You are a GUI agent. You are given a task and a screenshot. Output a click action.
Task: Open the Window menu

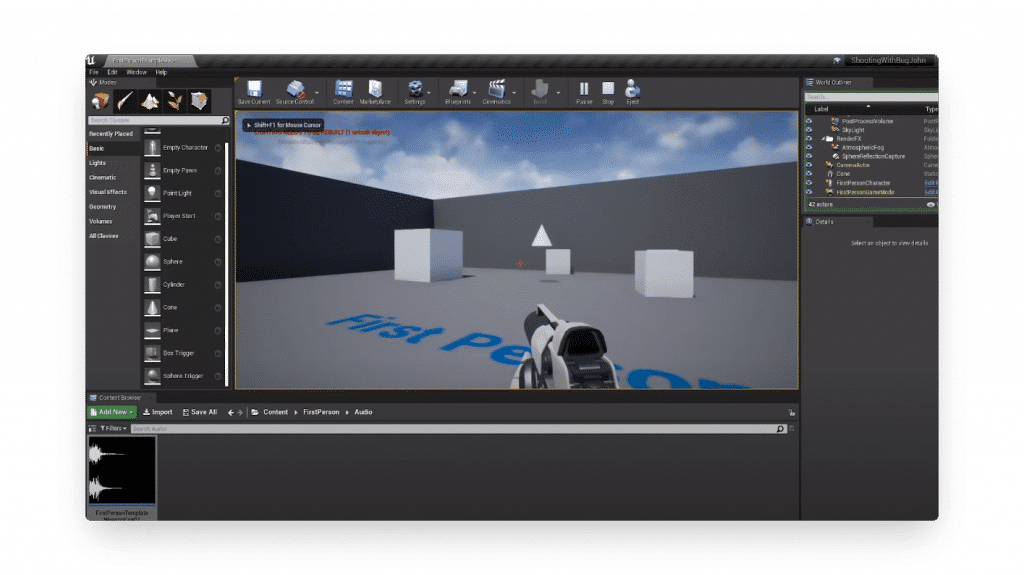pos(136,72)
